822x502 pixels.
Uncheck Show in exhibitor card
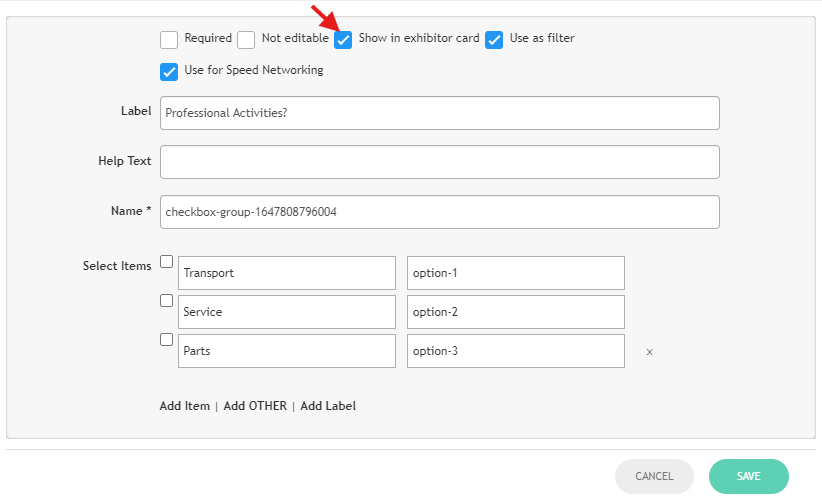click(x=343, y=40)
